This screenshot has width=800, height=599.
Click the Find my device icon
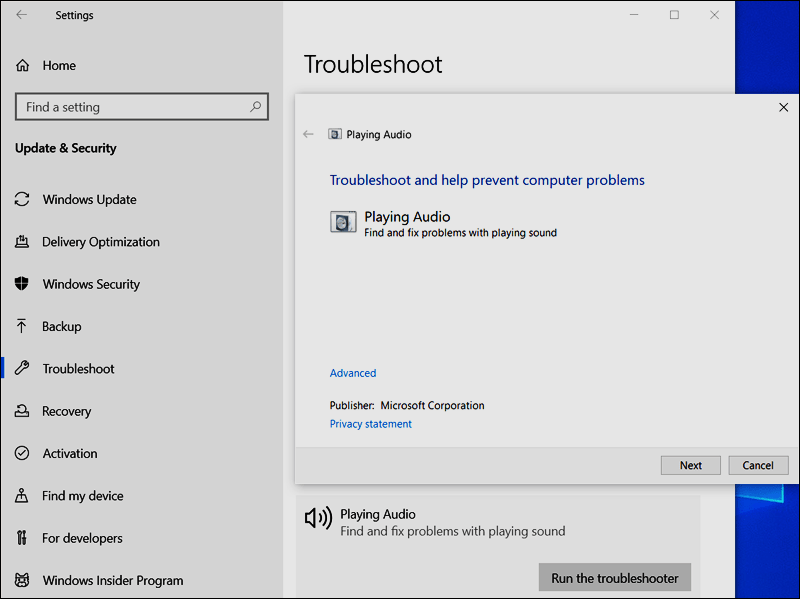[x=22, y=496]
